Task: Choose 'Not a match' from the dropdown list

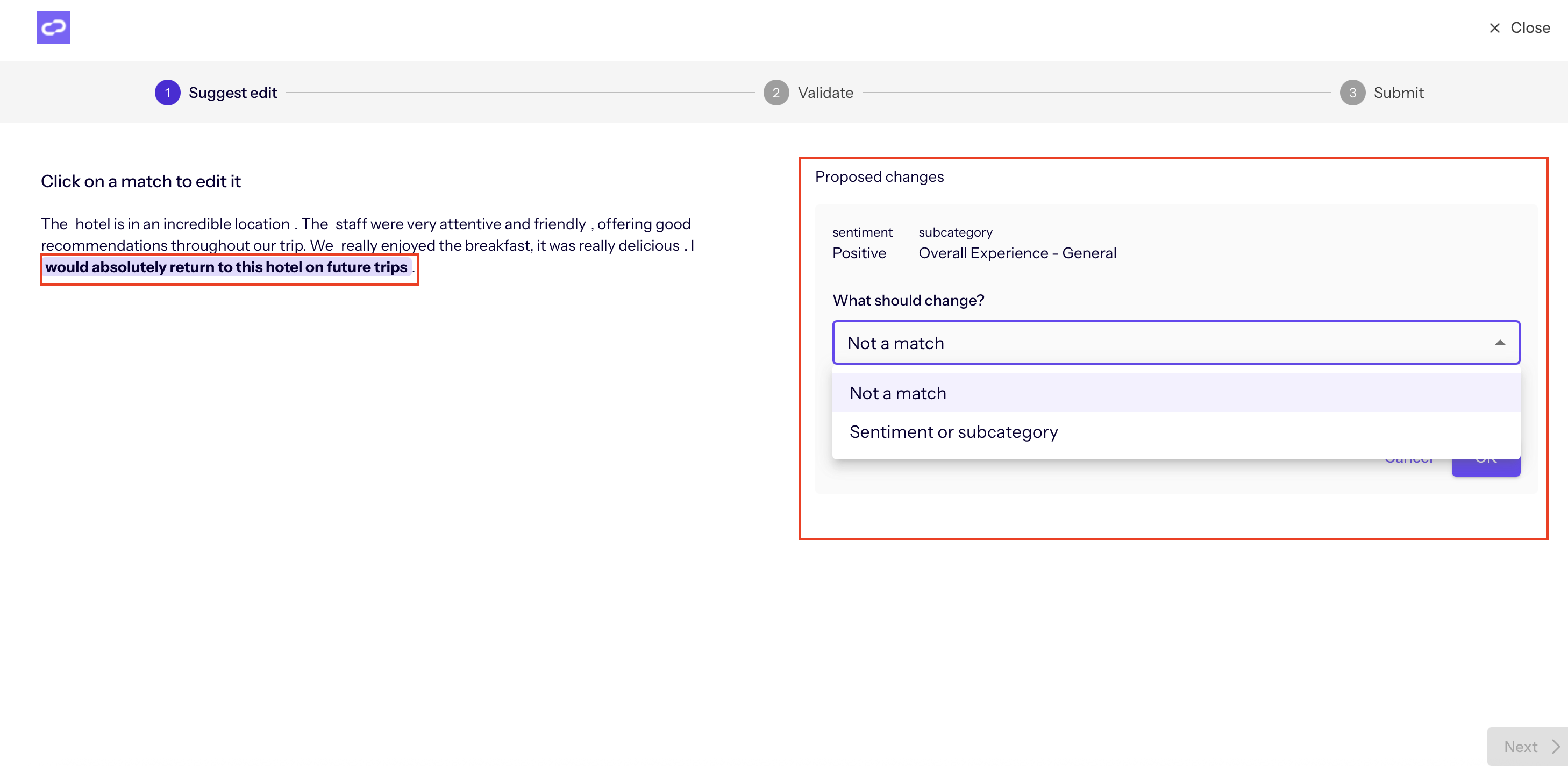Action: (x=1176, y=393)
